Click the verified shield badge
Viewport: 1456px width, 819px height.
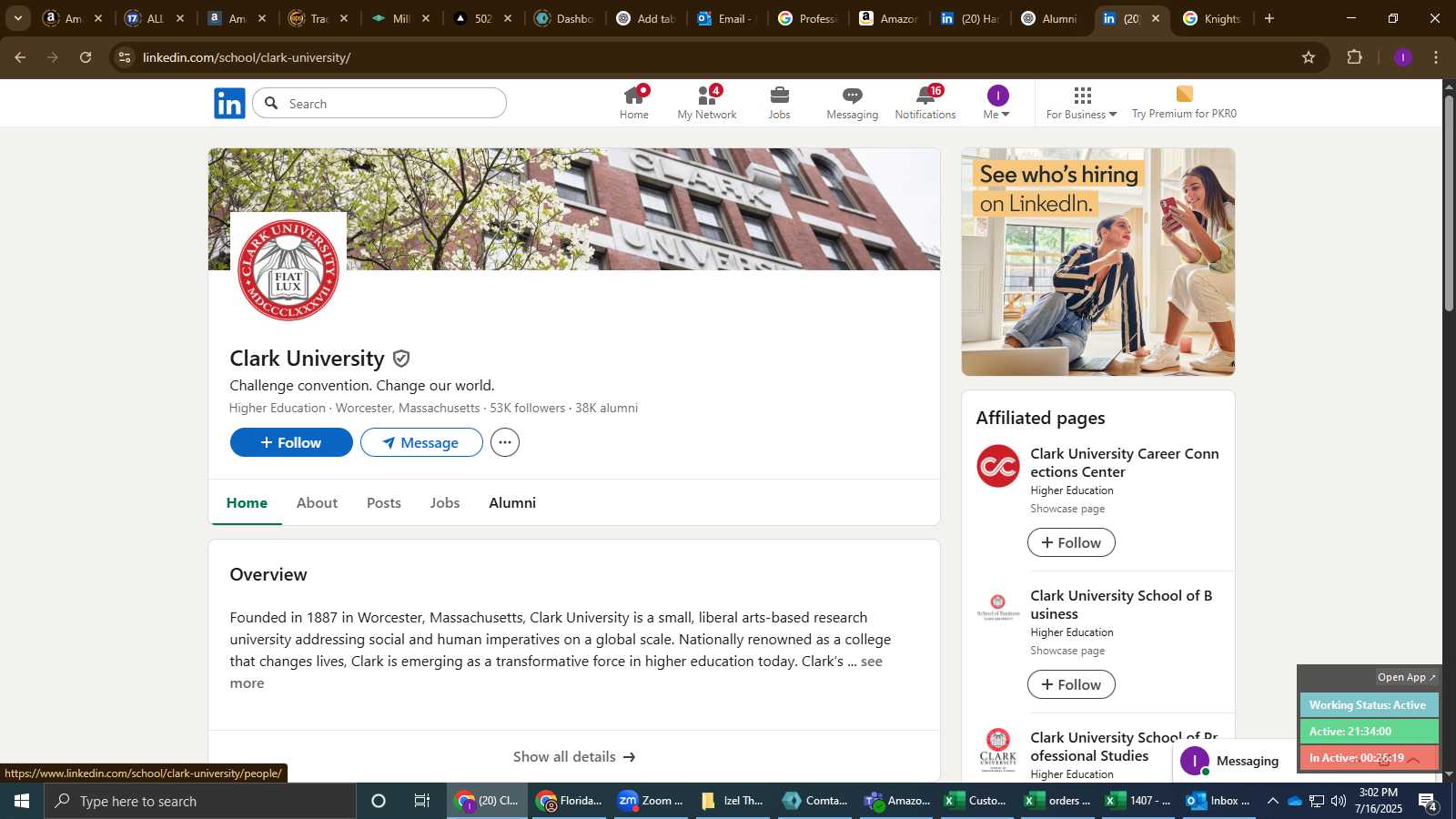[x=401, y=359]
